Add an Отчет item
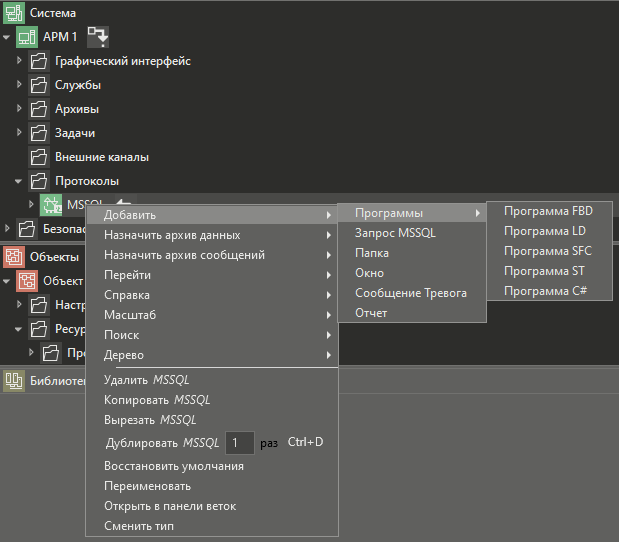 tap(412, 313)
